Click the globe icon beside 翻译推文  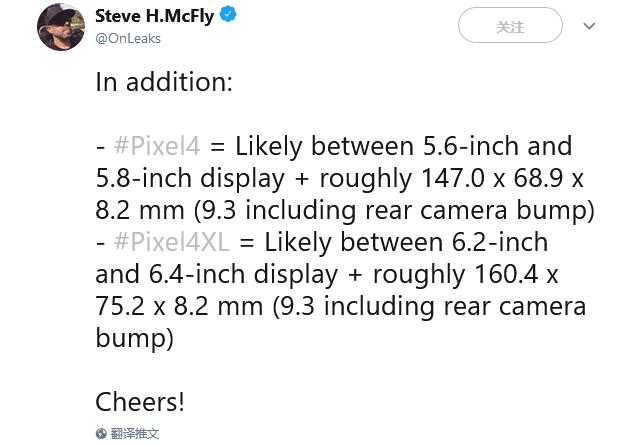click(101, 434)
